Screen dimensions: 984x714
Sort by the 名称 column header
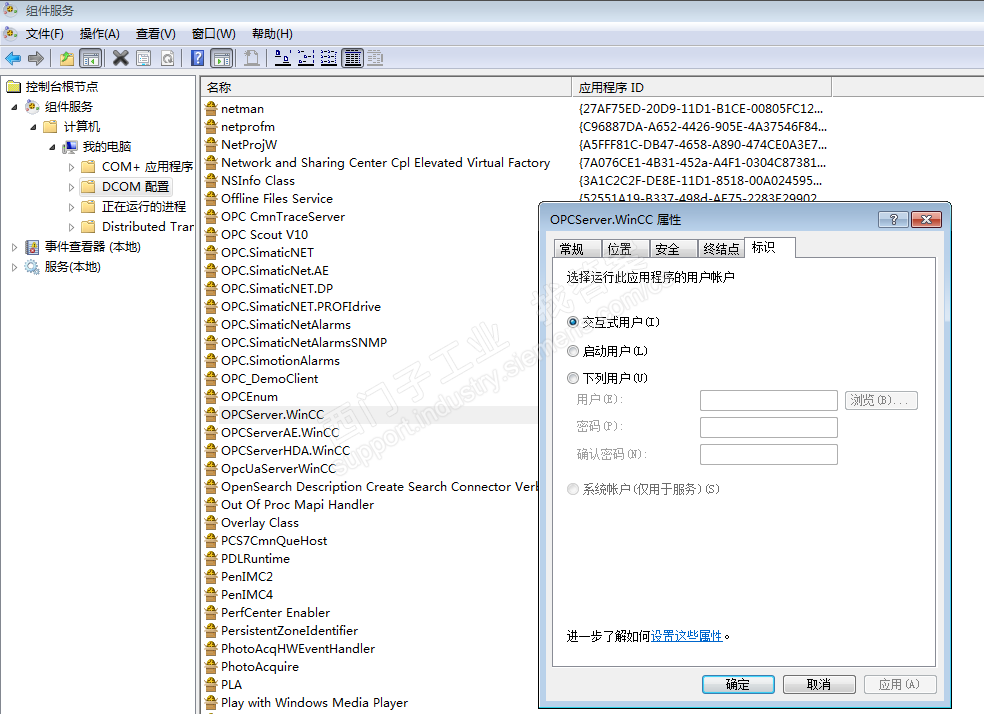(x=387, y=88)
